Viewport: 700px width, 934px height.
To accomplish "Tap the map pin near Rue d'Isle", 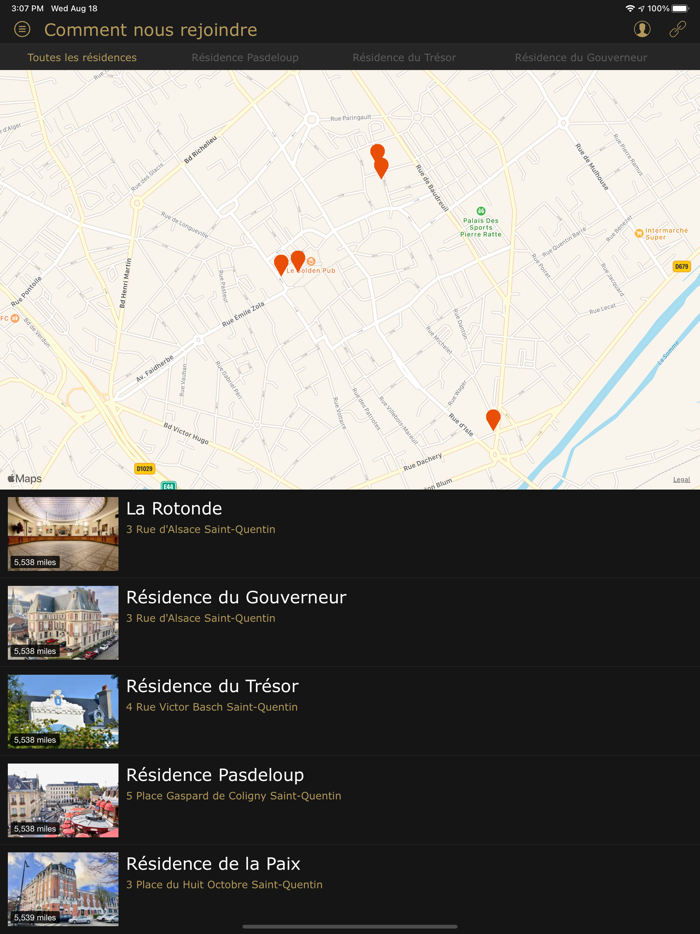I will point(493,419).
